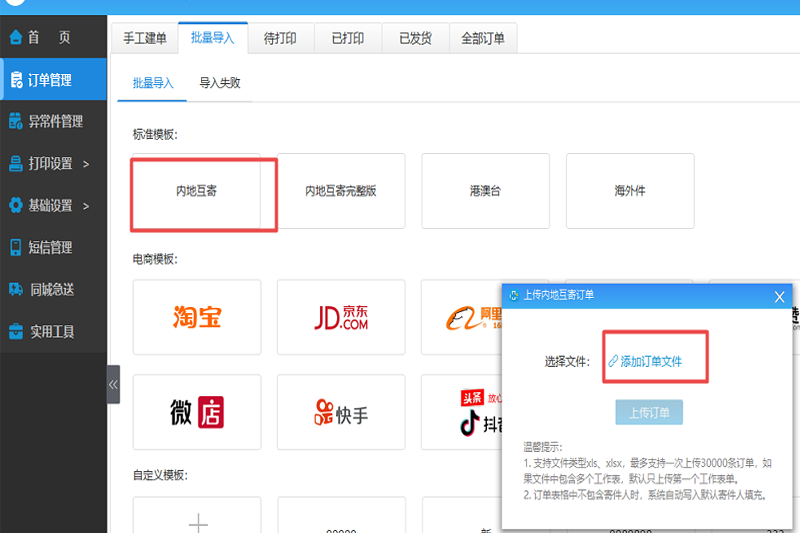Click the 电商模板 section label
Screen dimensions: 800x533
point(155,259)
